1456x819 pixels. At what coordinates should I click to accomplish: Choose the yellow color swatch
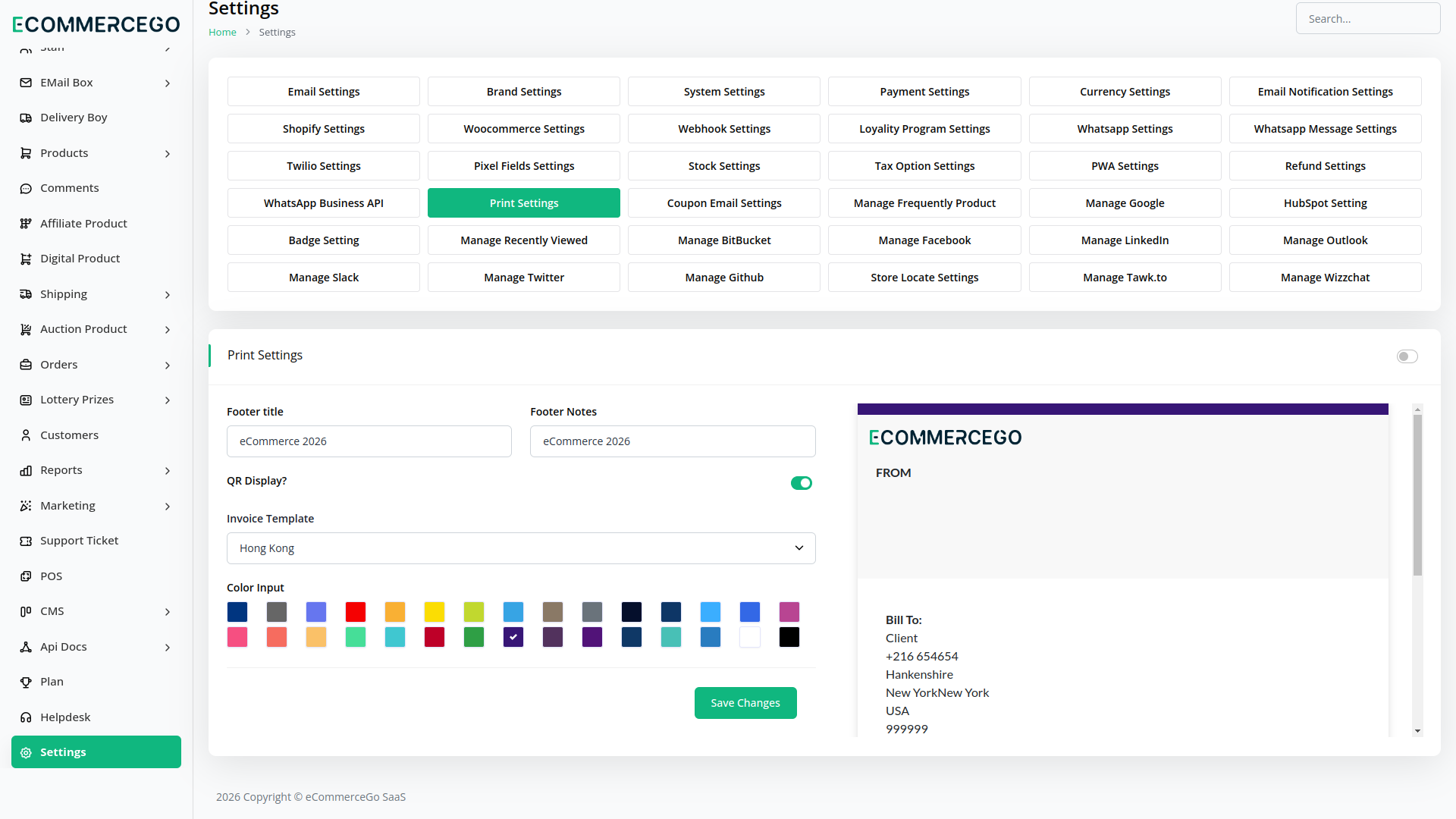point(435,612)
